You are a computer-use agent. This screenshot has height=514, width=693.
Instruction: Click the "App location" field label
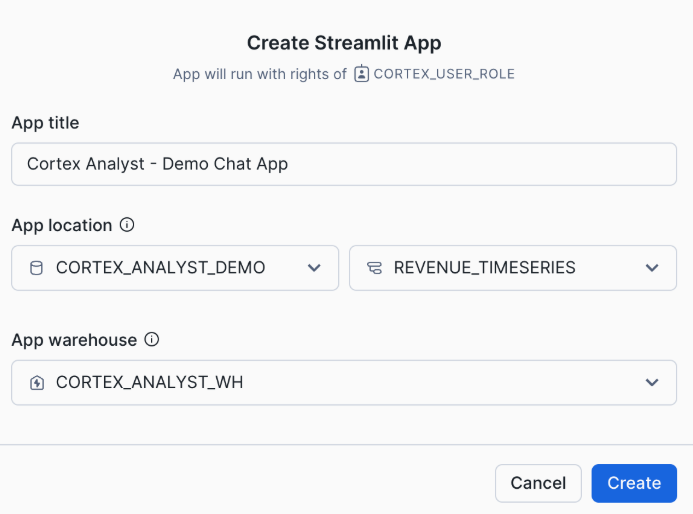point(61,225)
